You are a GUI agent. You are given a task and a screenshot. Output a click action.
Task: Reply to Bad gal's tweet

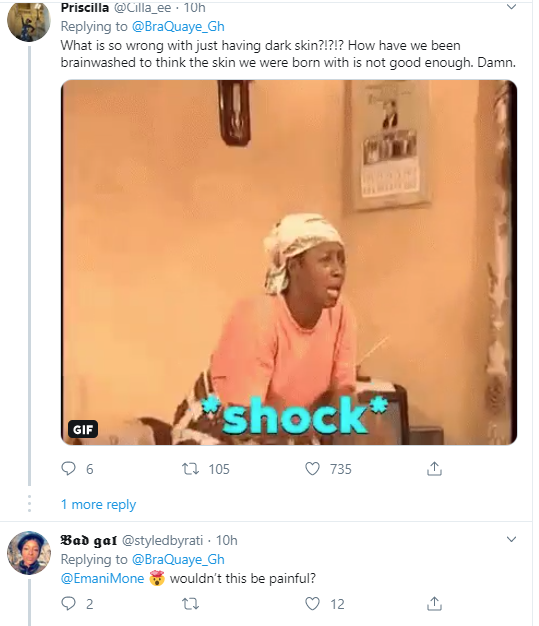pyautogui.click(x=68, y=603)
